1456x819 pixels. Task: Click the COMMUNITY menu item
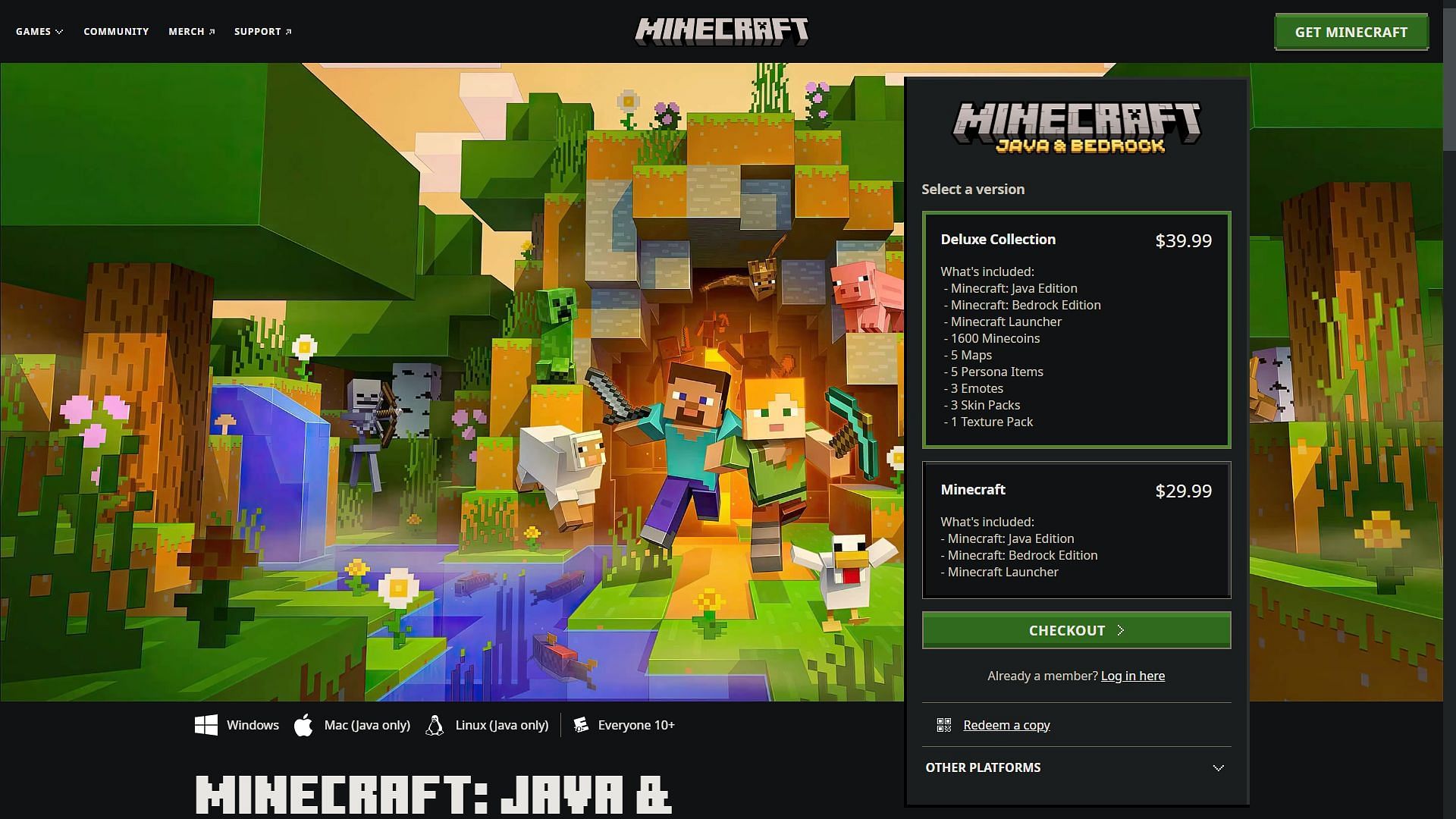click(116, 31)
